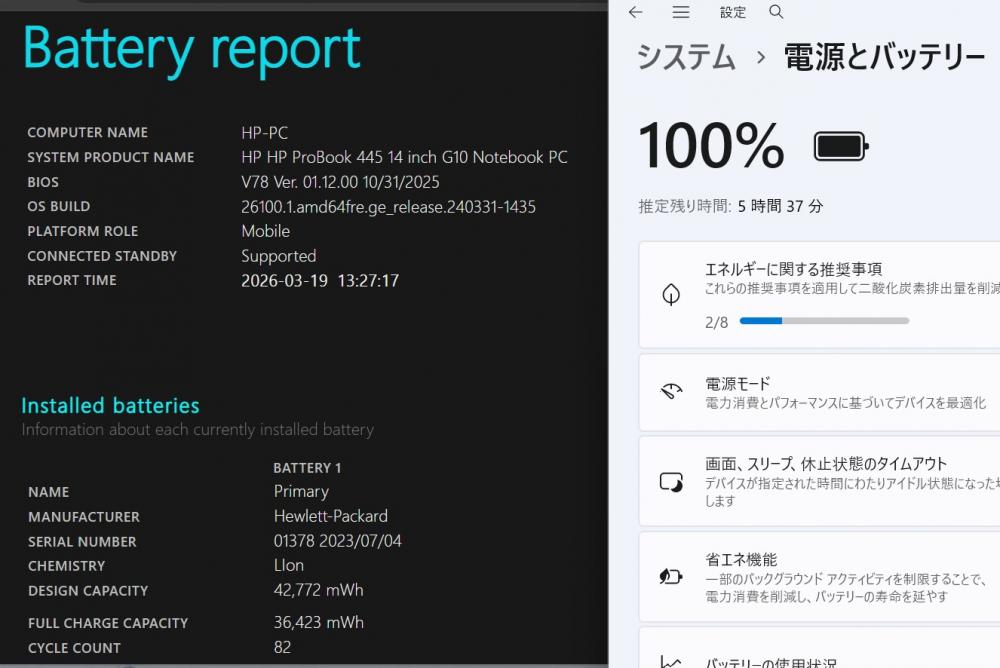Click the Battery report heading
1000x668 pixels.
[192, 49]
